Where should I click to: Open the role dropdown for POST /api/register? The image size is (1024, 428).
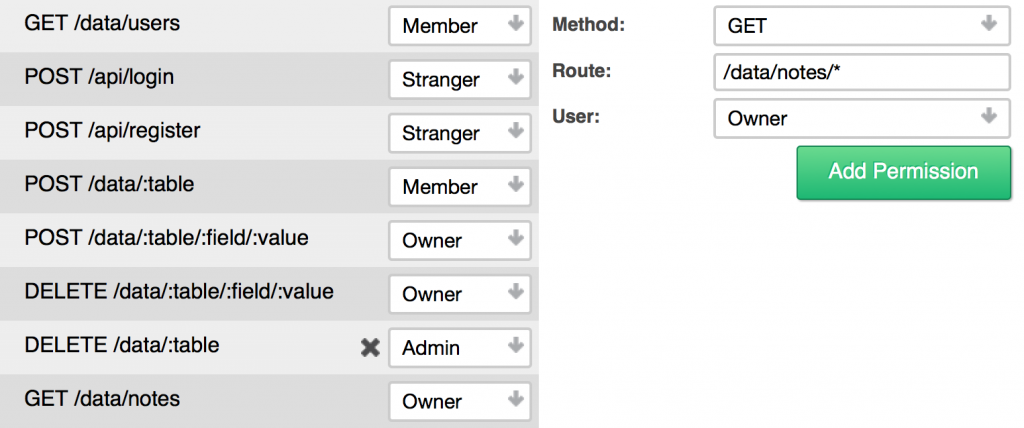(460, 133)
